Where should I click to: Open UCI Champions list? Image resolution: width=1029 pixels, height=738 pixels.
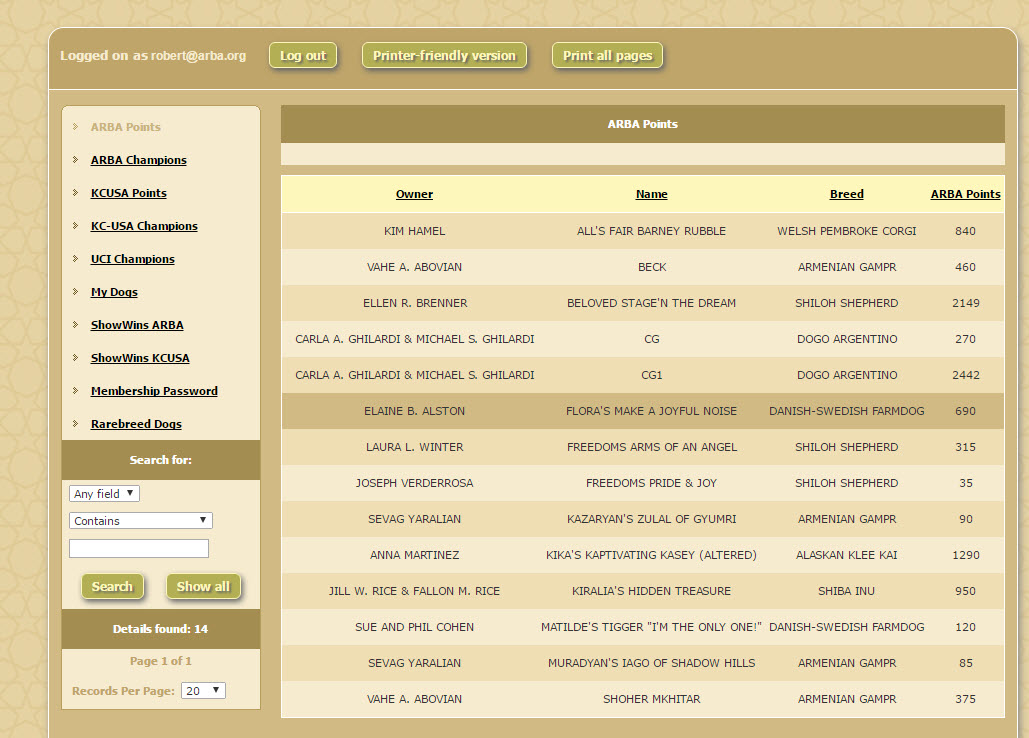click(132, 259)
